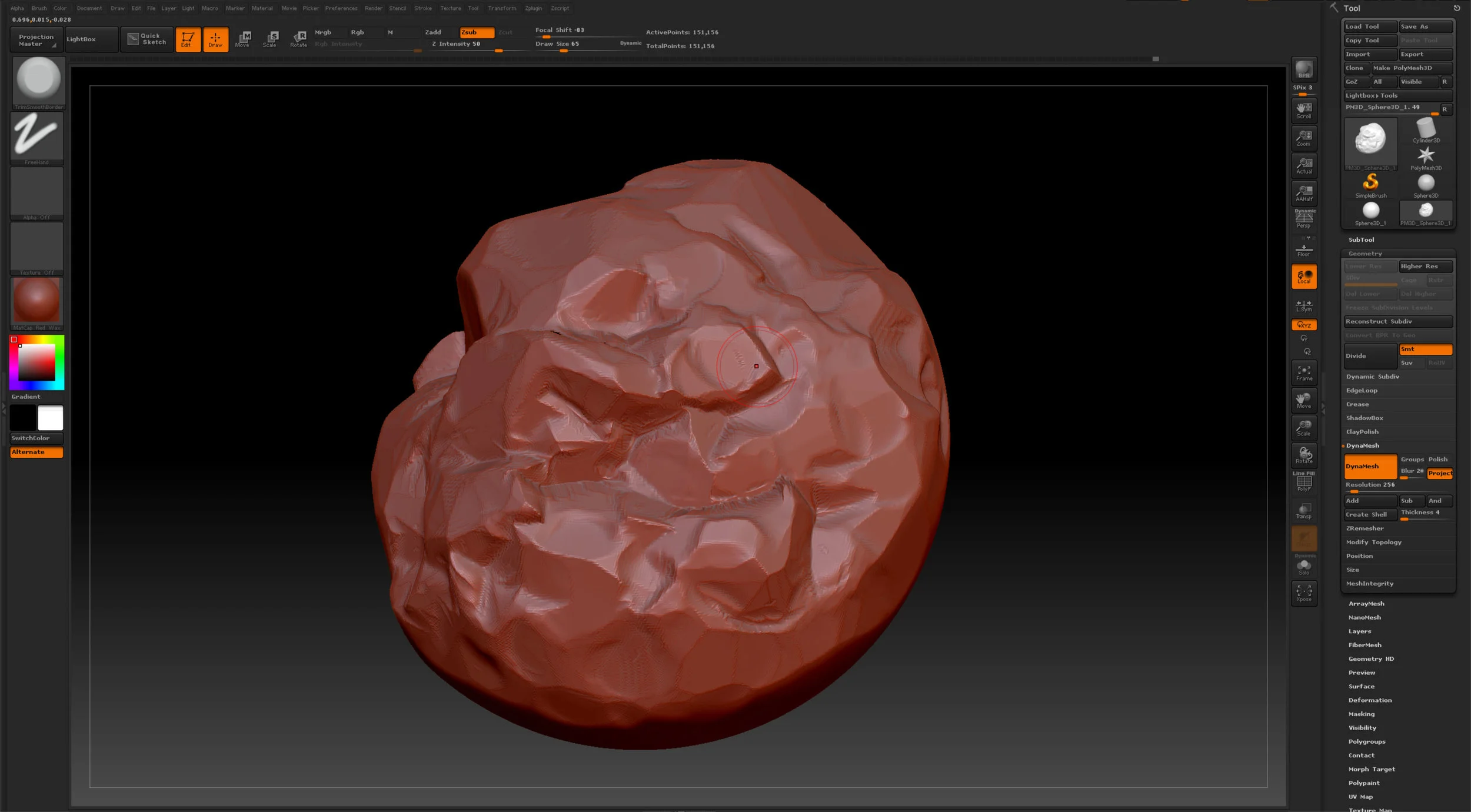1471x812 pixels.
Task: Click the Solo mode icon
Action: pyautogui.click(x=1304, y=567)
